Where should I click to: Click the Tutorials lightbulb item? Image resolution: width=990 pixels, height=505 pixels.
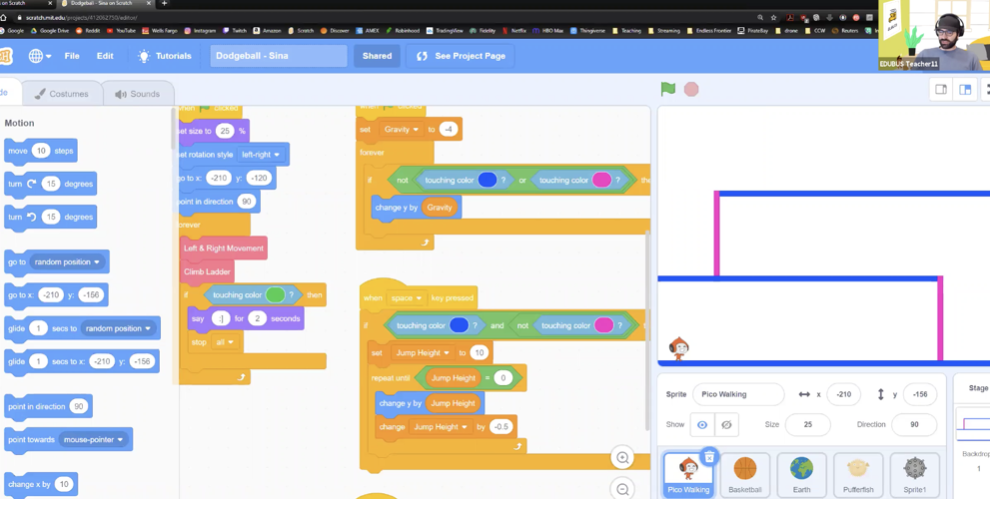pyautogui.click(x=165, y=56)
